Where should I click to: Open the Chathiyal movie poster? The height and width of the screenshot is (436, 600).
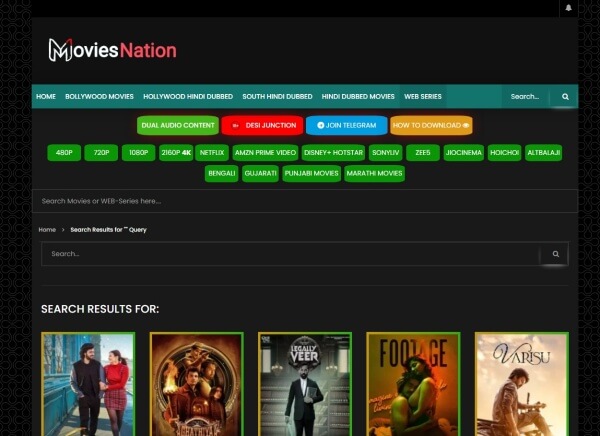(196, 384)
